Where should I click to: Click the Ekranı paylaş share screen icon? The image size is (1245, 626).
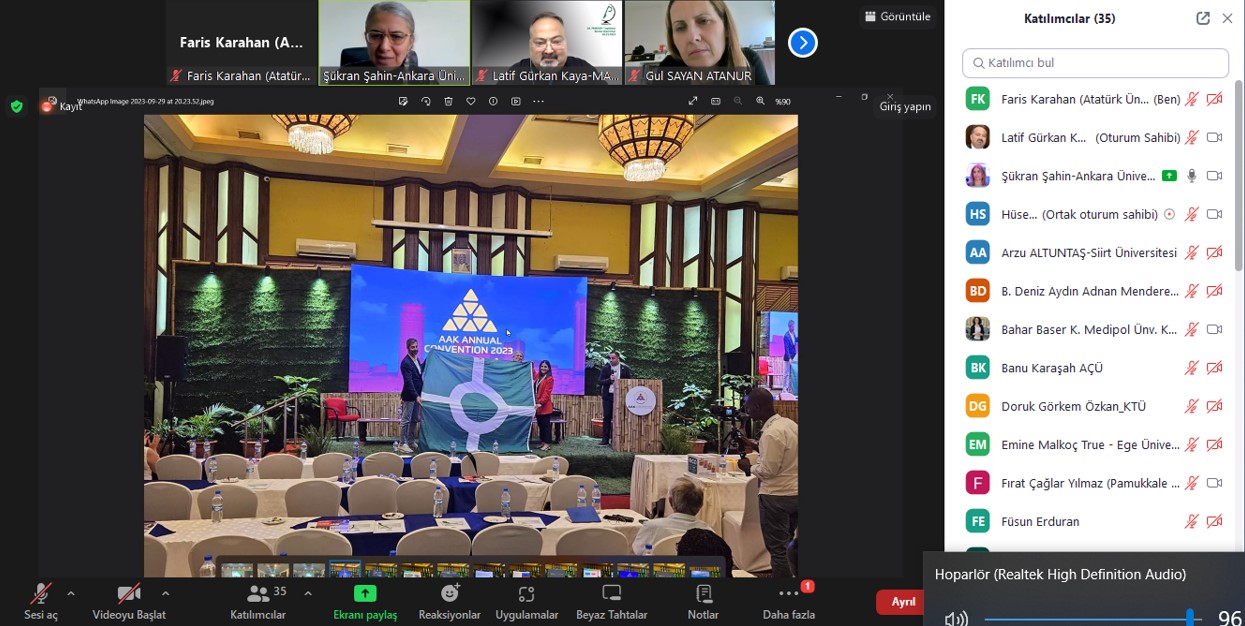tap(365, 594)
